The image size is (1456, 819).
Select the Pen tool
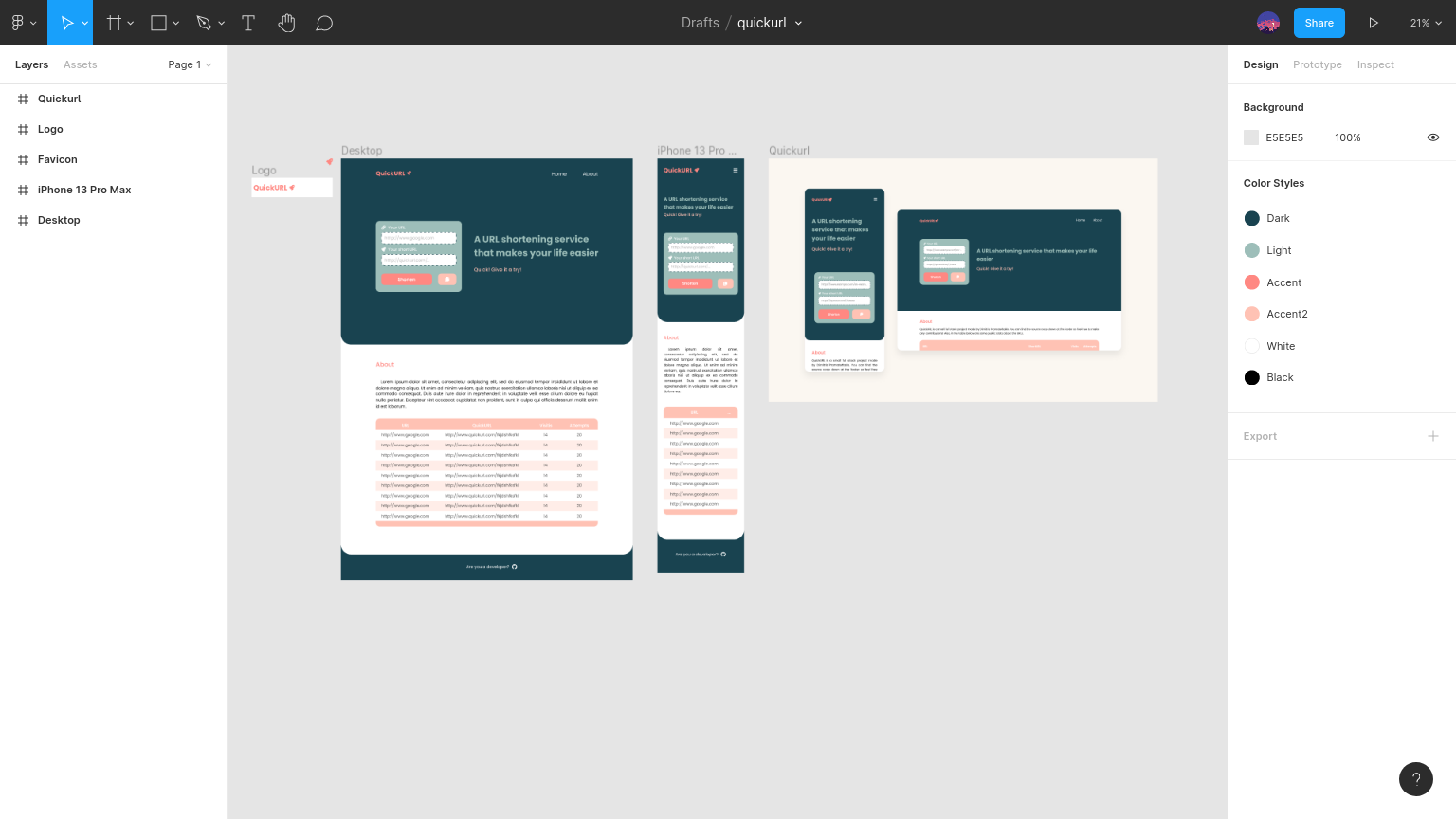(x=204, y=23)
